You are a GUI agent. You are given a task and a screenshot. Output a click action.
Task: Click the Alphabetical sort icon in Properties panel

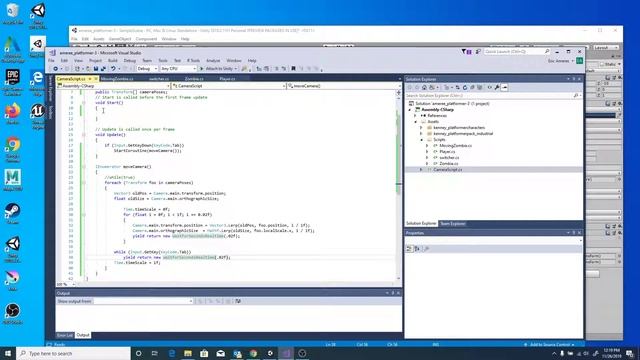(417, 249)
